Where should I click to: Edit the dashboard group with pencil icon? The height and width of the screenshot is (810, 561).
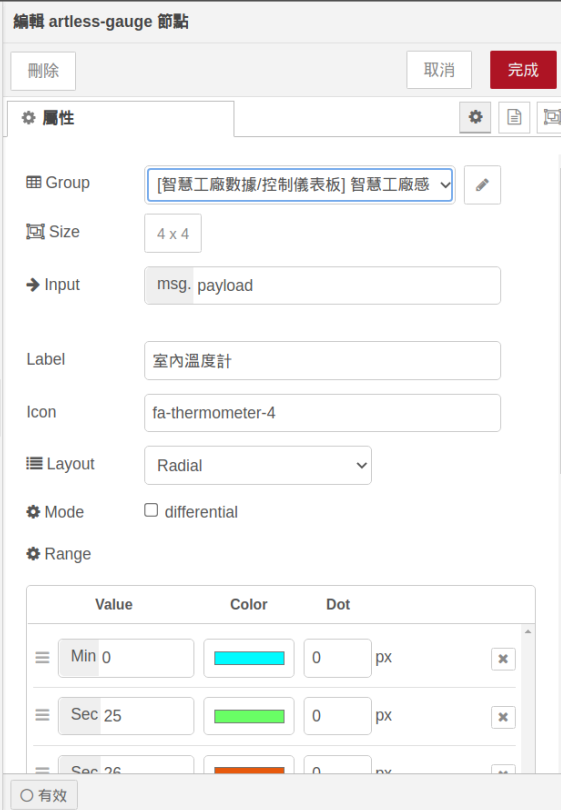point(482,185)
